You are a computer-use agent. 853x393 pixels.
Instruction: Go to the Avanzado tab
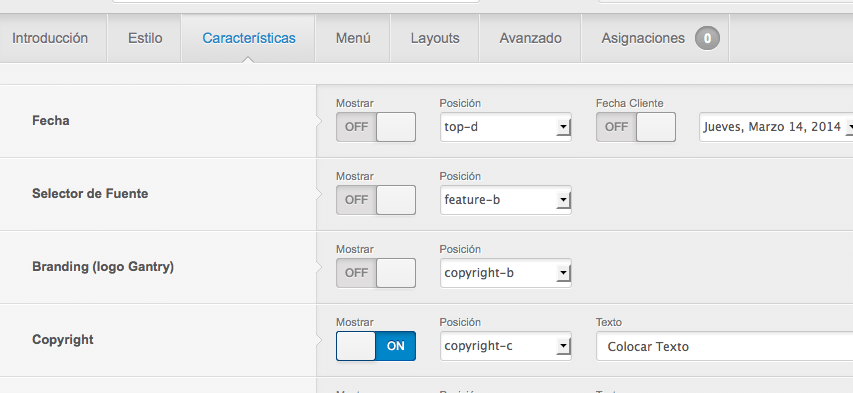click(530, 38)
